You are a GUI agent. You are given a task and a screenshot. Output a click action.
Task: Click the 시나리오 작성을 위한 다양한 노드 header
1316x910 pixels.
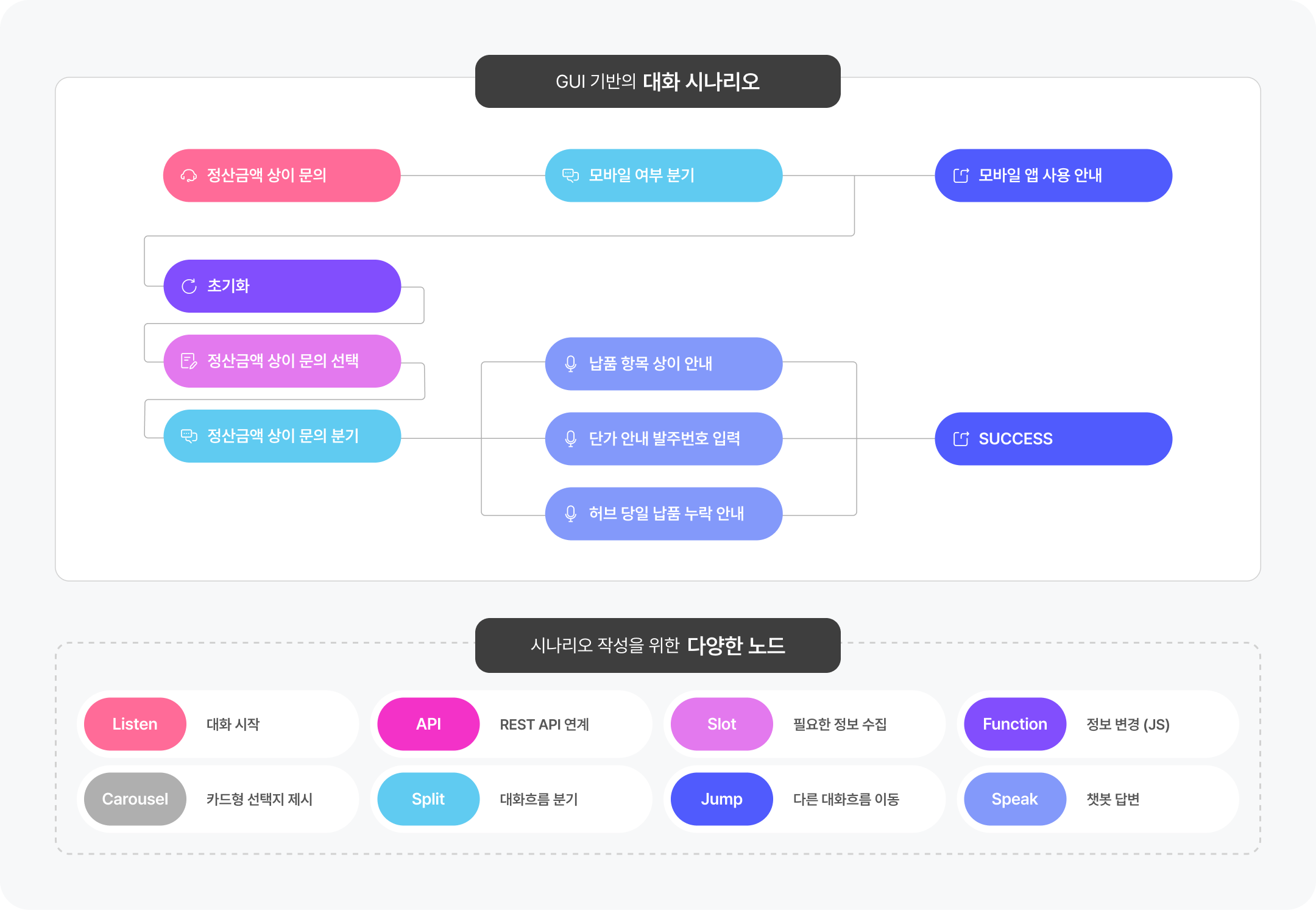pyautogui.click(x=658, y=645)
